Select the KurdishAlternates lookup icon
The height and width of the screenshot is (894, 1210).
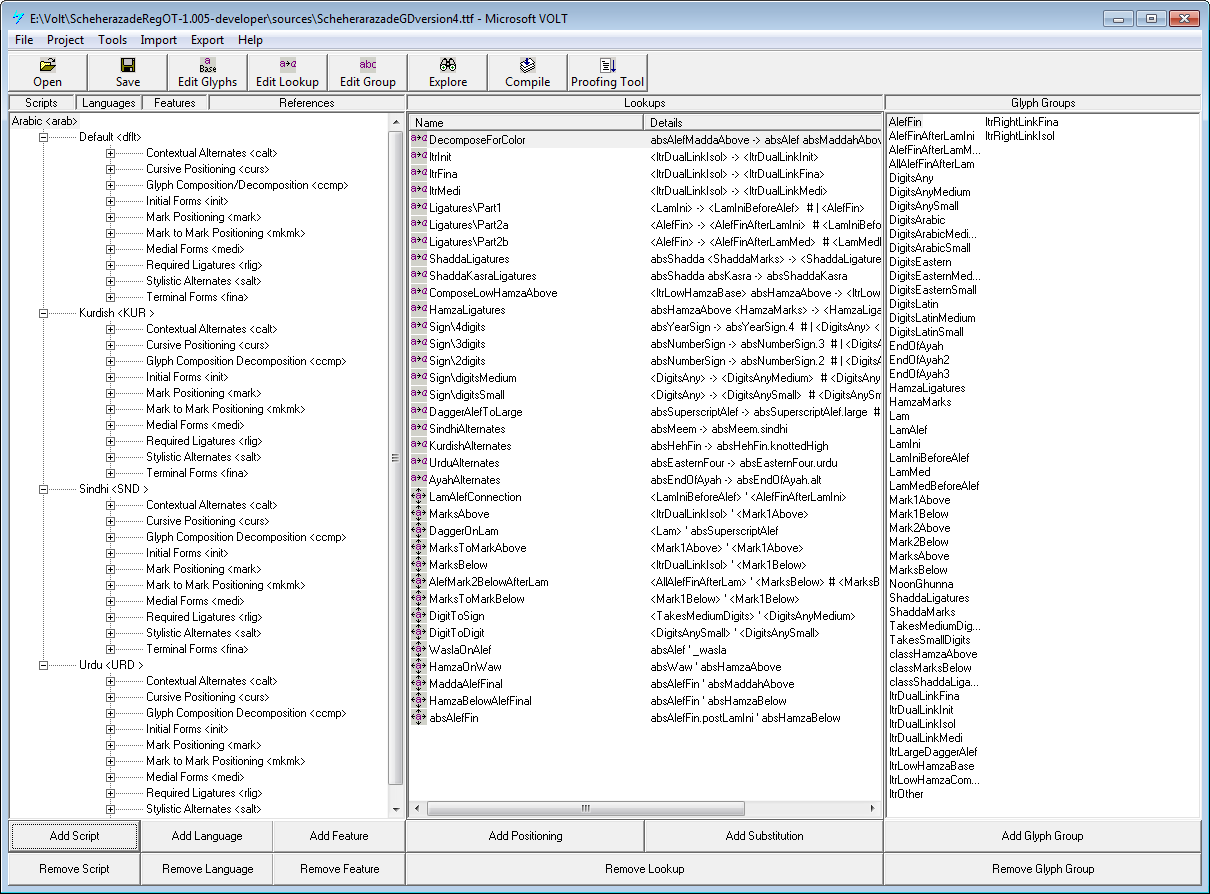pos(418,445)
